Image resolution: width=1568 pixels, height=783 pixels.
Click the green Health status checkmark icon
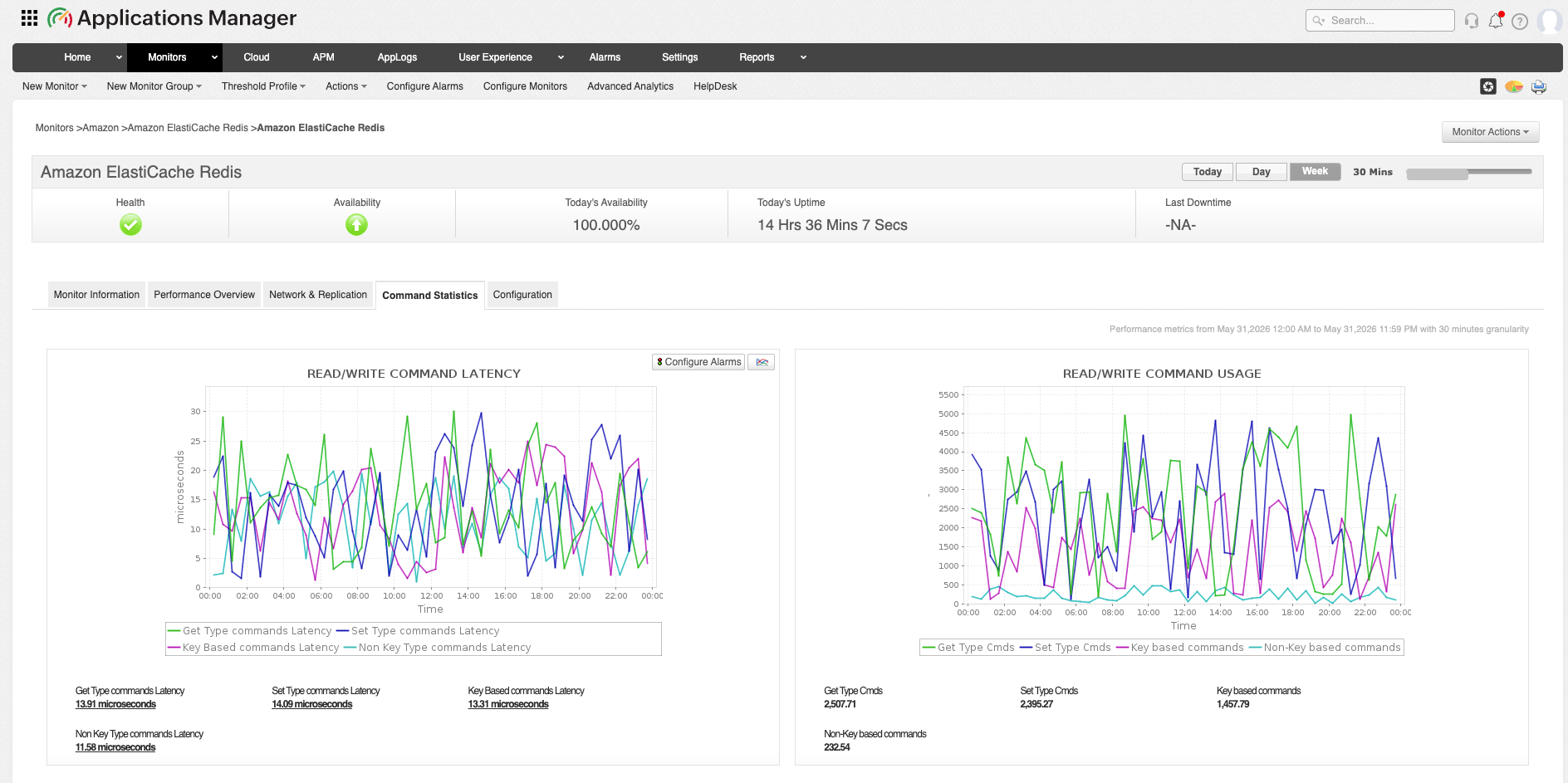130,224
